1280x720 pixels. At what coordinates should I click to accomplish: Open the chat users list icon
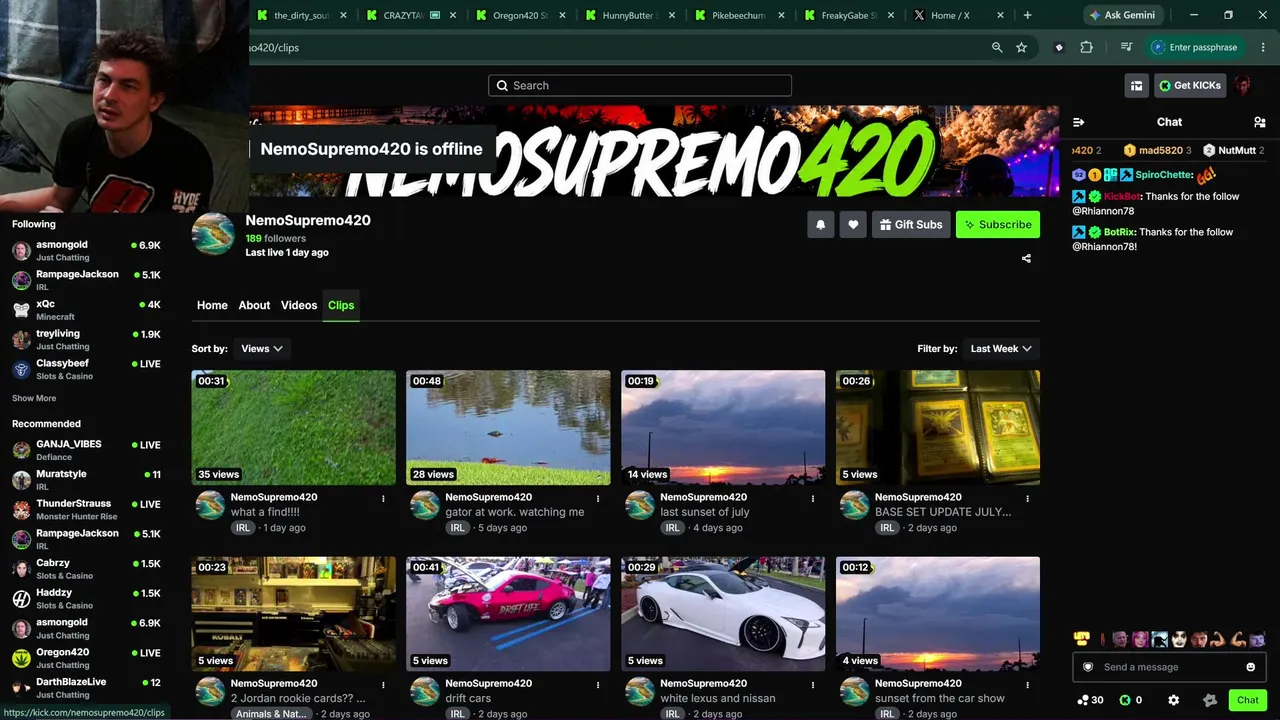[x=1259, y=122]
